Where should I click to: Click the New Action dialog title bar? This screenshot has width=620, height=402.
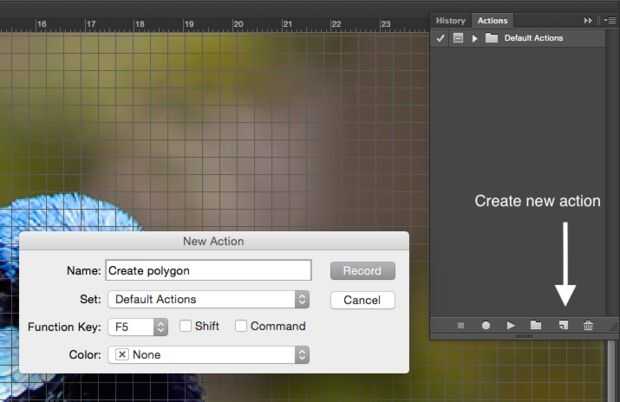(214, 241)
